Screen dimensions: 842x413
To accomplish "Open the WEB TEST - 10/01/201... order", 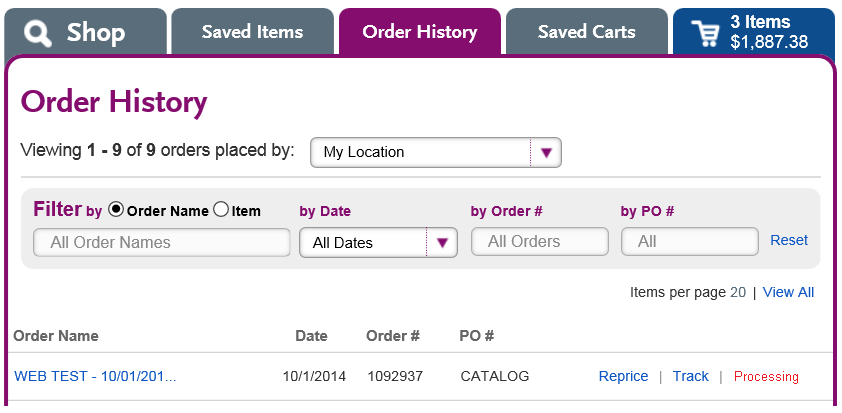I will pos(95,376).
